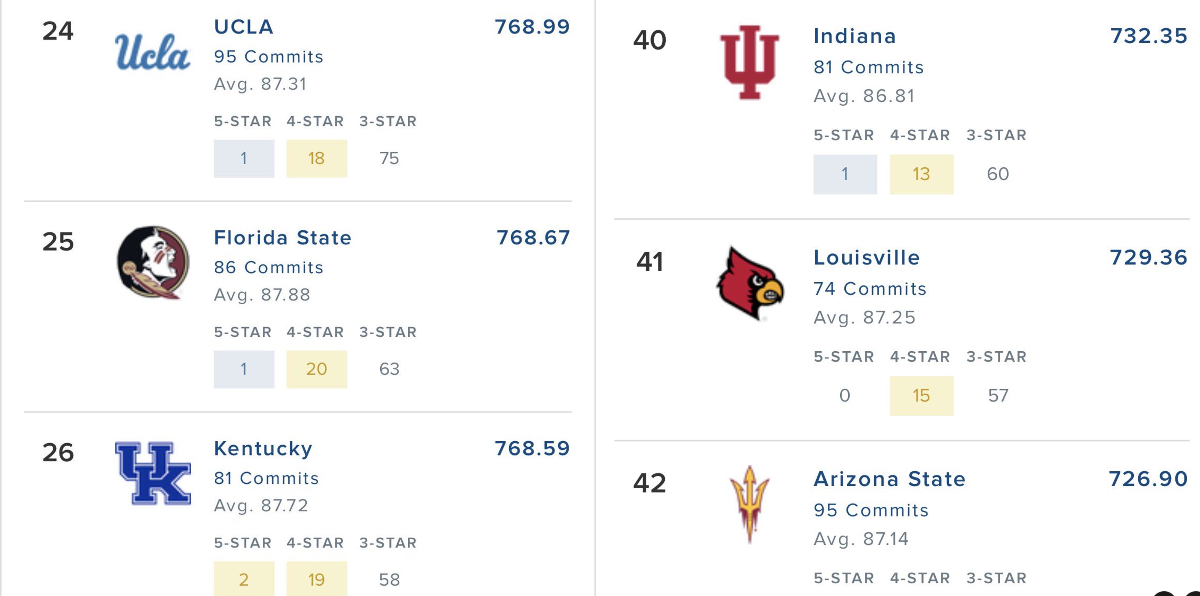1200x596 pixels.
Task: Select UCLA's 4-star count box showing 18
Action: point(317,158)
